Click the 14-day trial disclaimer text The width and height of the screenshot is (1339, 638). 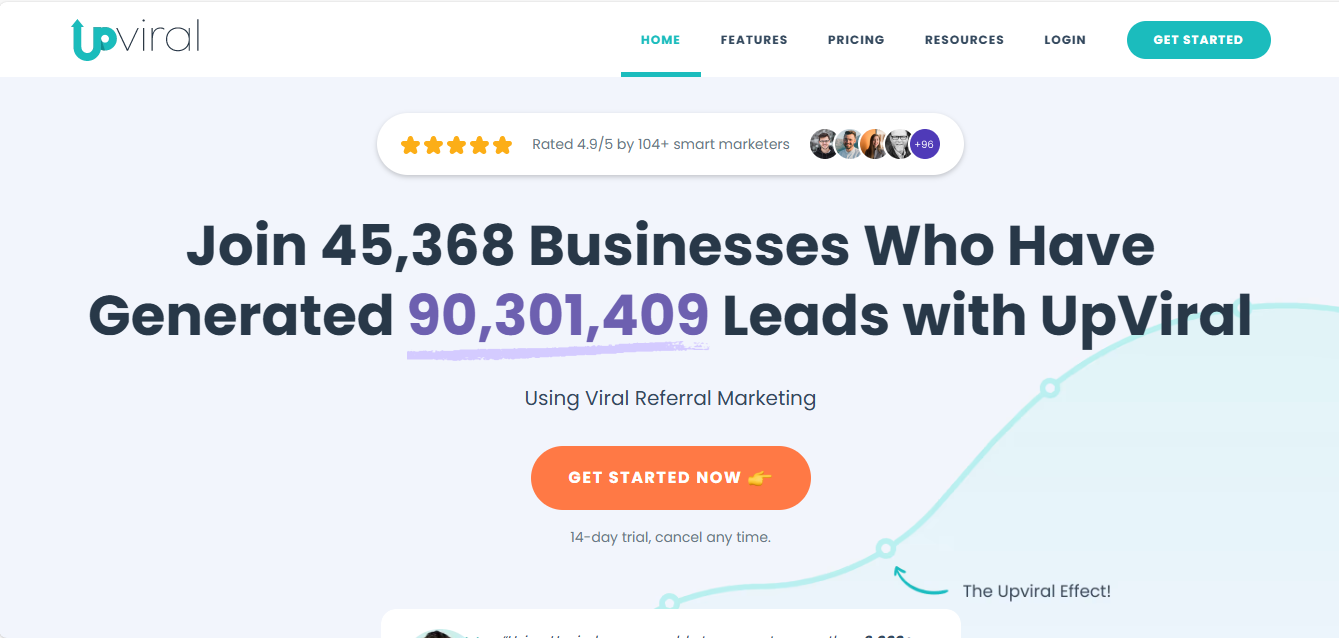[x=671, y=536]
